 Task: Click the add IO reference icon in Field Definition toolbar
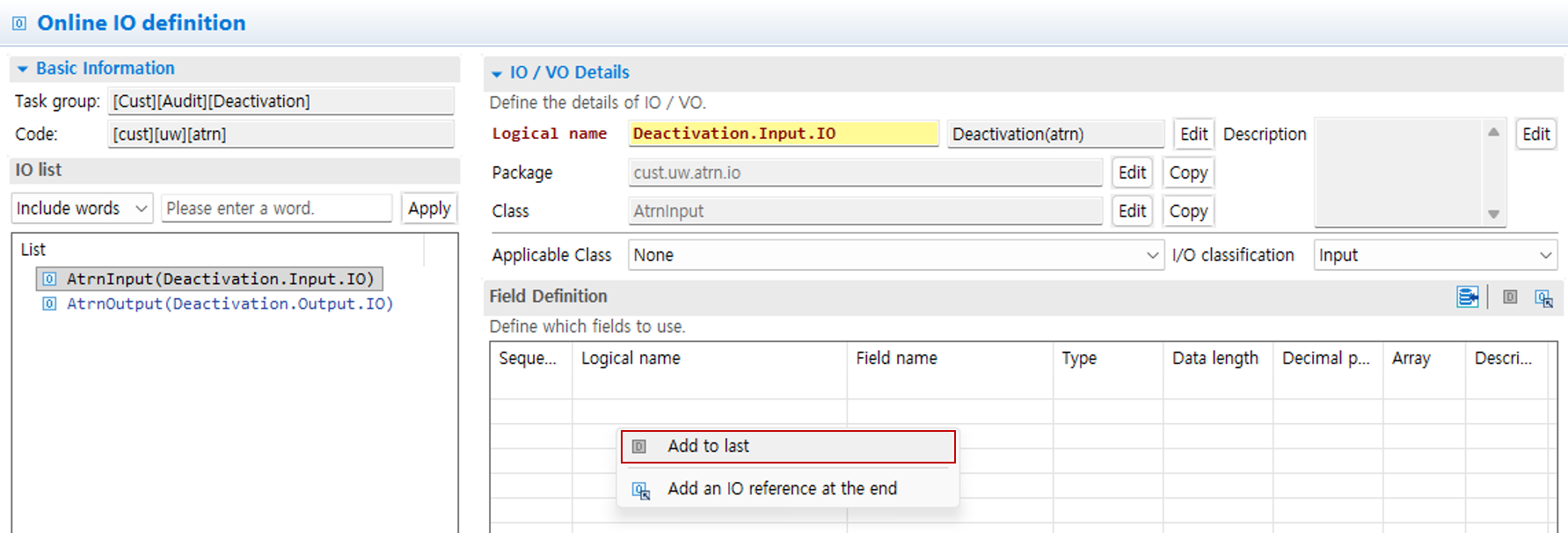coord(1543,298)
